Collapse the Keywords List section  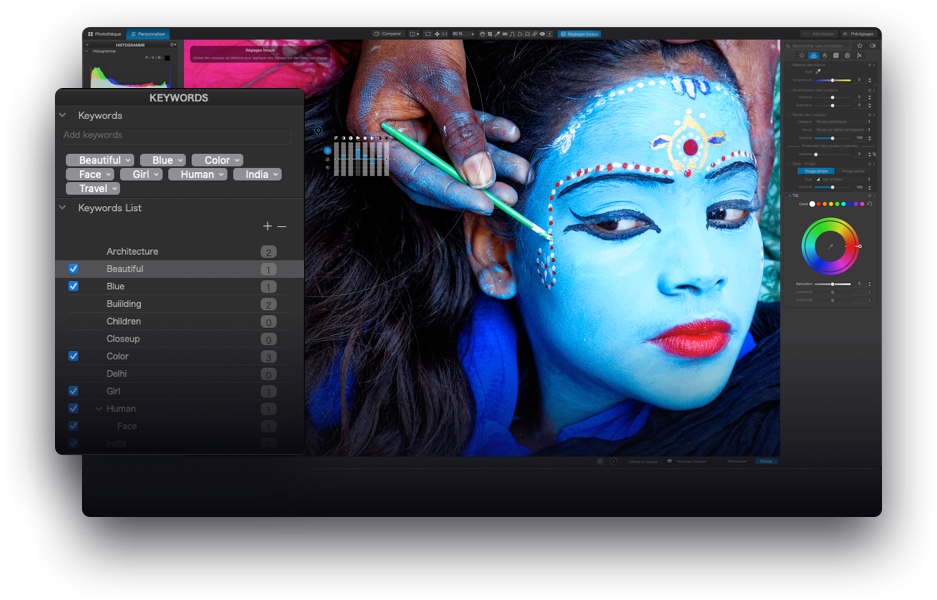[x=62, y=208]
